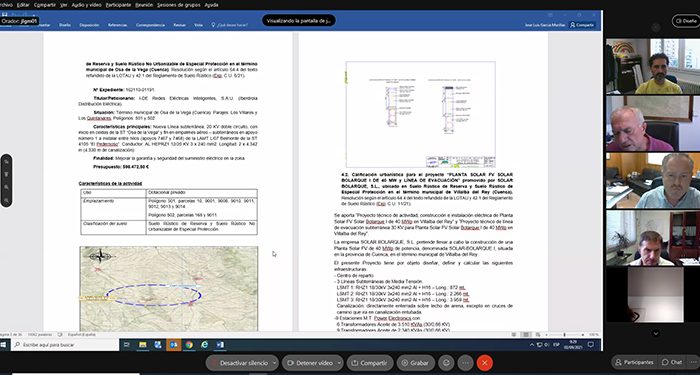Adjust the Word zoom slider
700x375 pixels.
point(564,334)
